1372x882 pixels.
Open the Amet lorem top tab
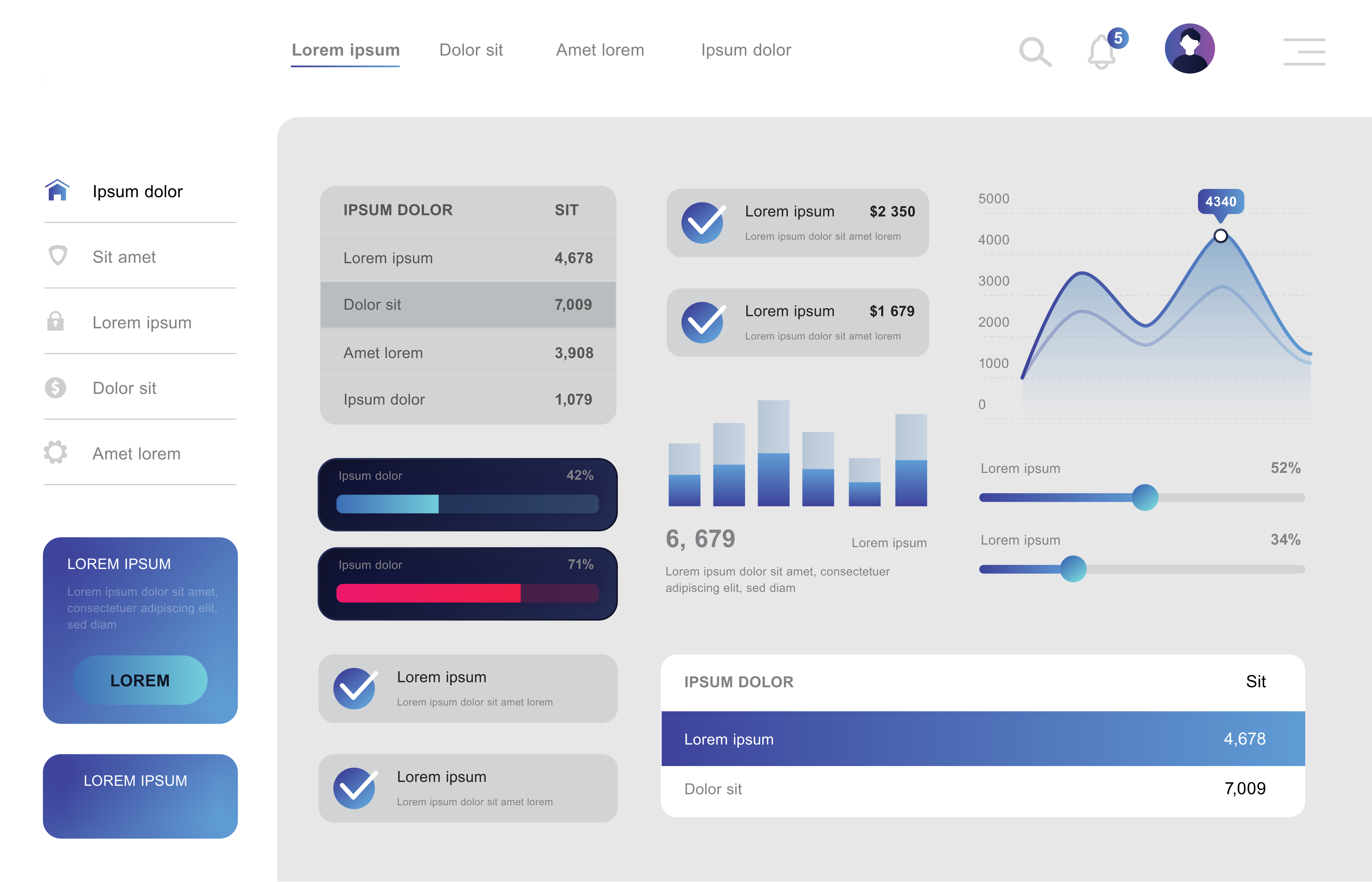coord(599,51)
